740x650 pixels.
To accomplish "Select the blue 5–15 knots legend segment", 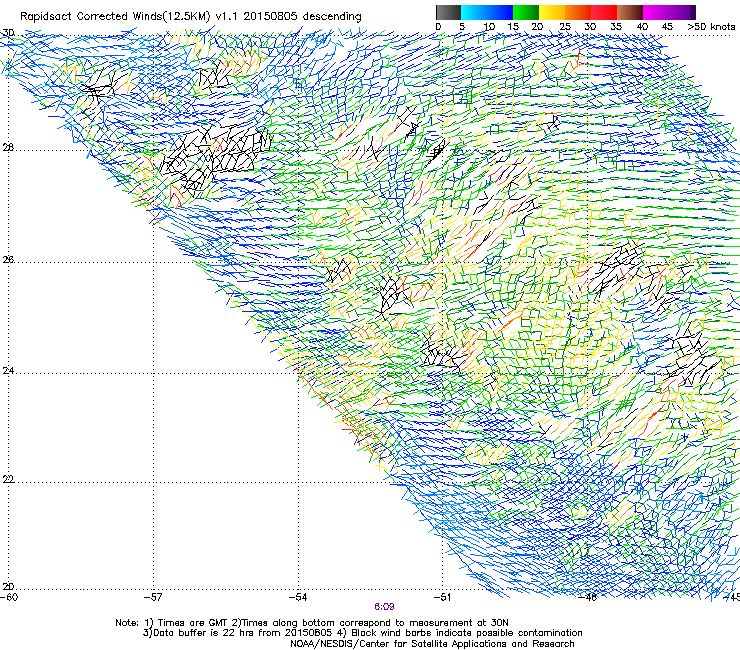I will (487, 12).
